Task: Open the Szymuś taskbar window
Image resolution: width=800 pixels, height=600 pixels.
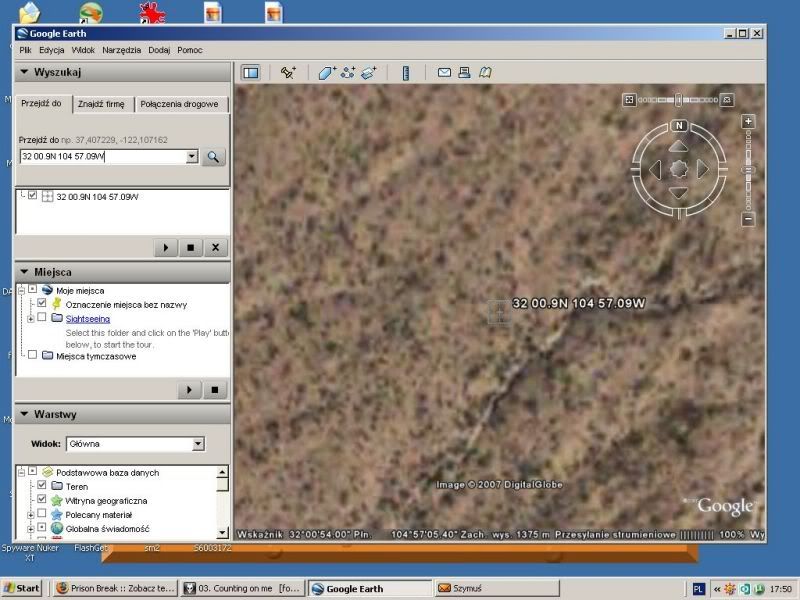Action: coord(496,588)
